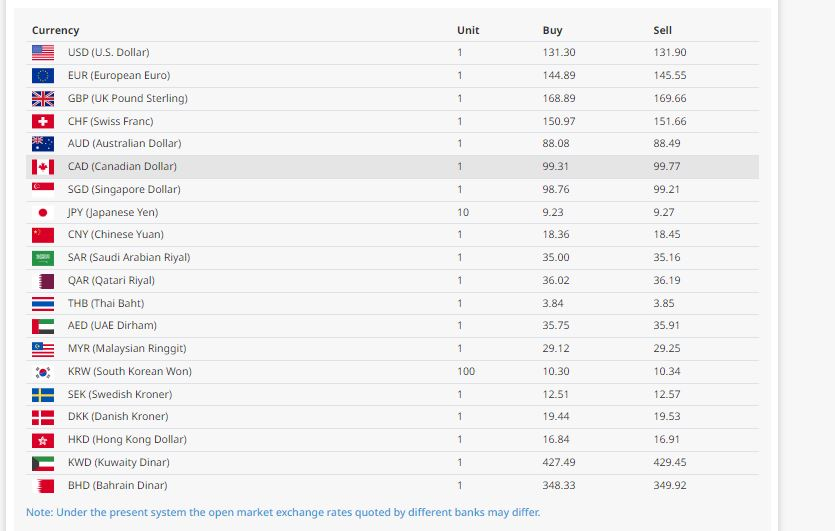
Task: Click the open market exchange rates note
Action: coord(283,512)
